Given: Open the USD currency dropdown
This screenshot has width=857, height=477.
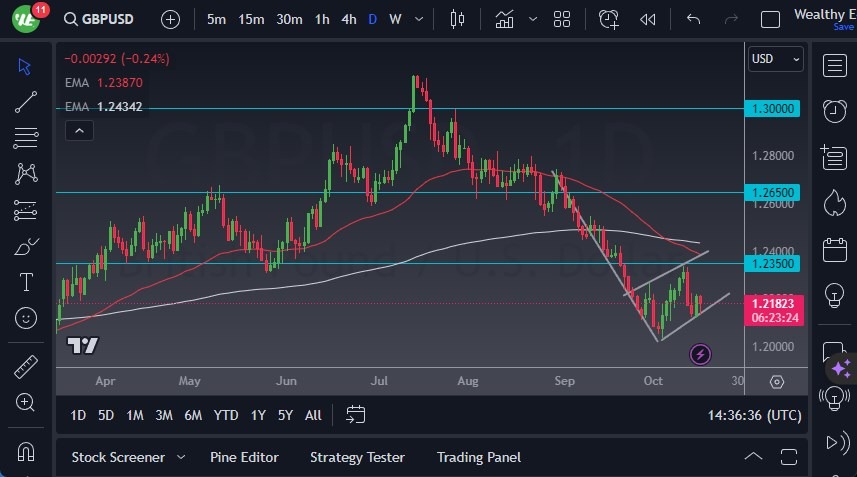Looking at the screenshot, I should coord(776,59).
